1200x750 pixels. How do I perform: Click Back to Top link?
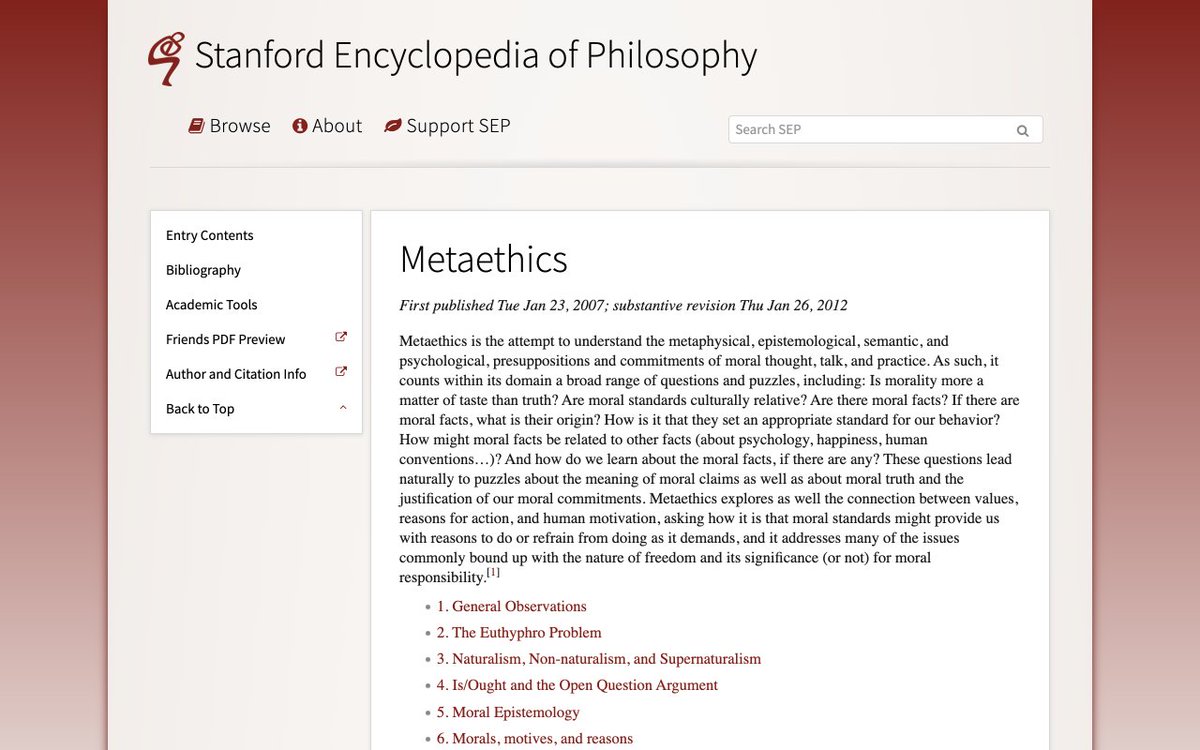[x=200, y=409]
